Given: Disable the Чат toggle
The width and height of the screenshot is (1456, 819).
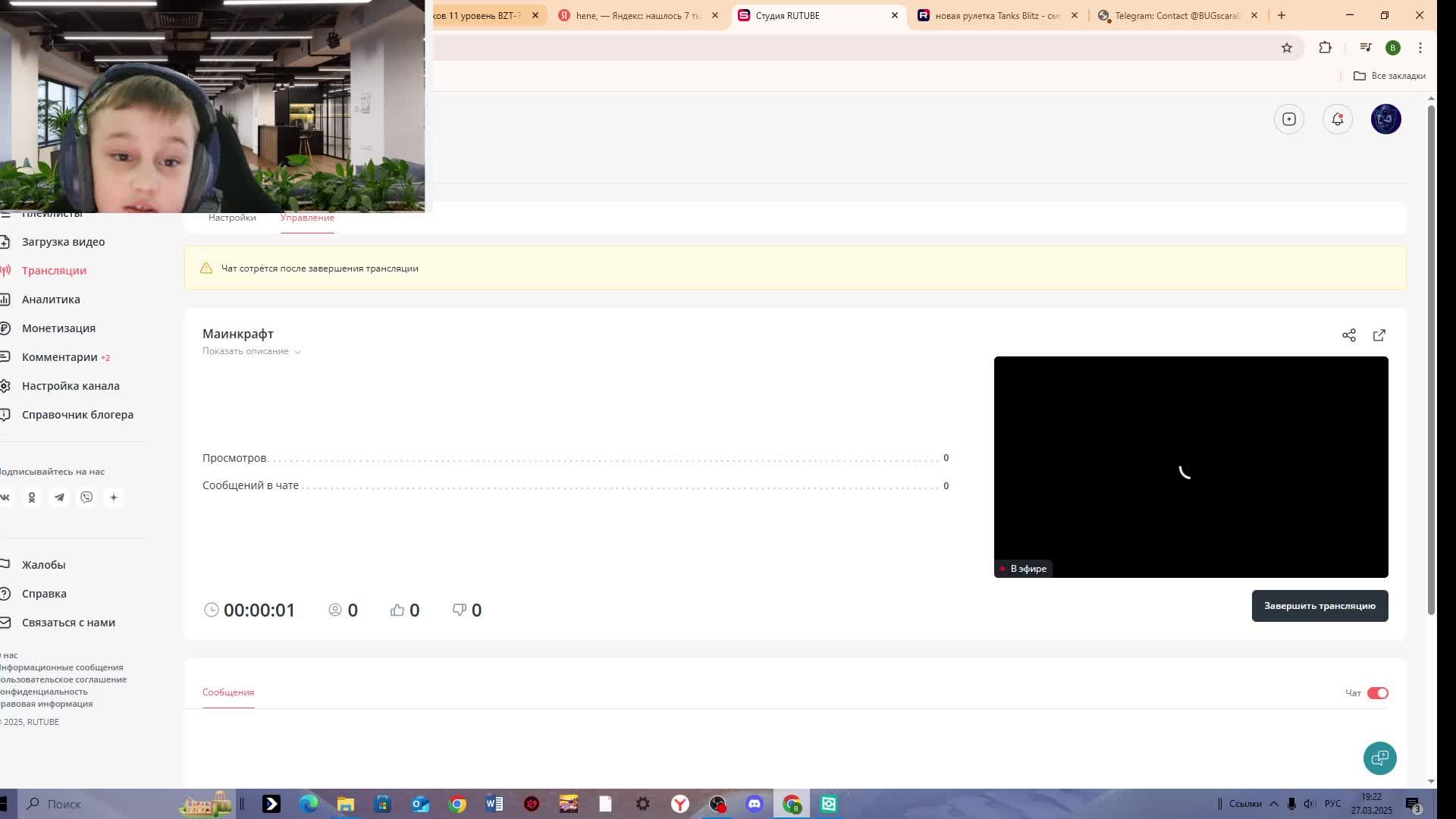Looking at the screenshot, I should [x=1377, y=693].
